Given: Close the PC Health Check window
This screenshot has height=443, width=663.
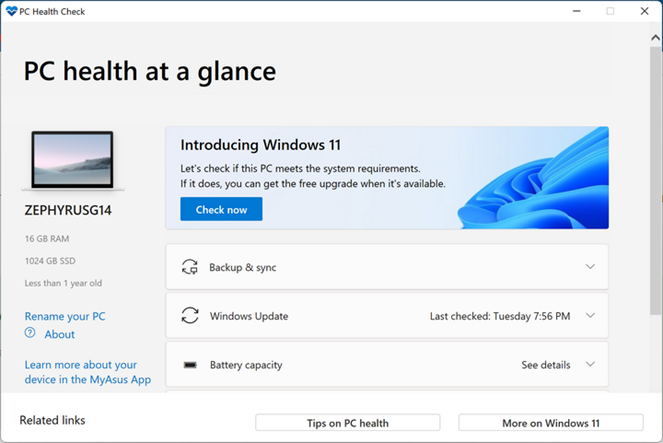Looking at the screenshot, I should click(x=644, y=11).
